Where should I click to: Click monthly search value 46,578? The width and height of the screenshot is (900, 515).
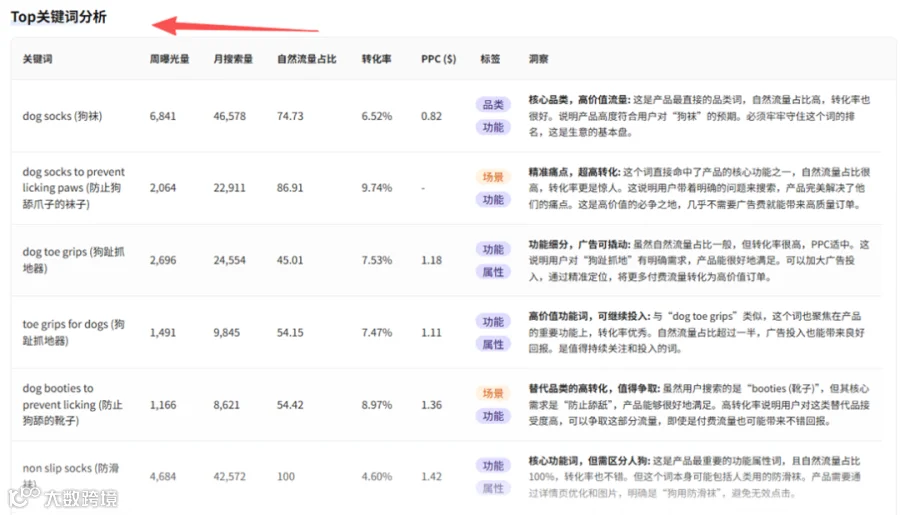point(230,116)
